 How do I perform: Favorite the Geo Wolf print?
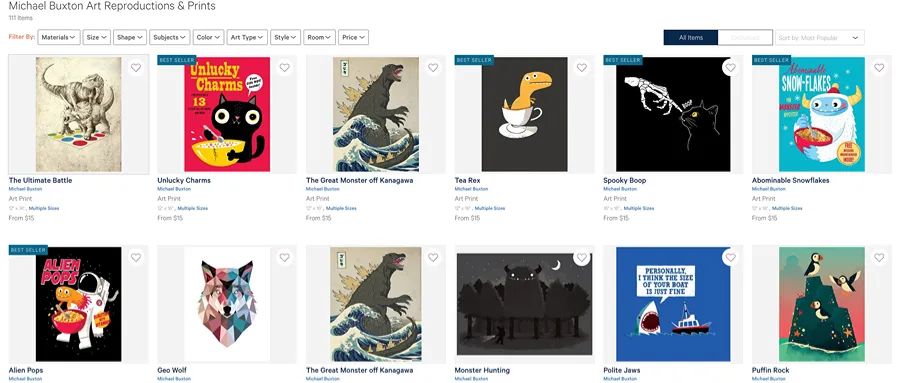(284, 258)
